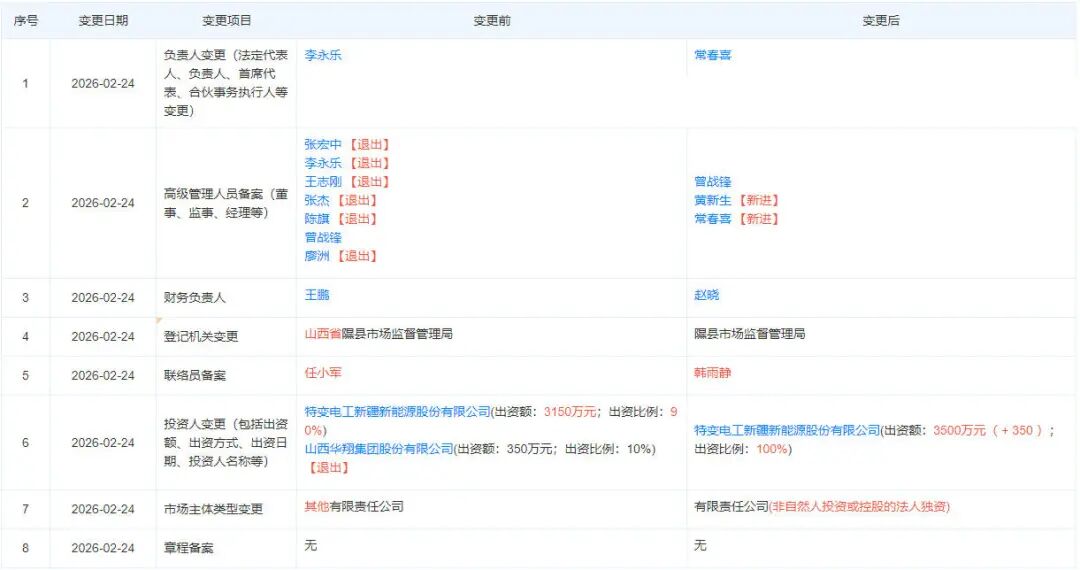Click the 变更日期 column header
This screenshot has height=570, width=1080.
point(103,21)
